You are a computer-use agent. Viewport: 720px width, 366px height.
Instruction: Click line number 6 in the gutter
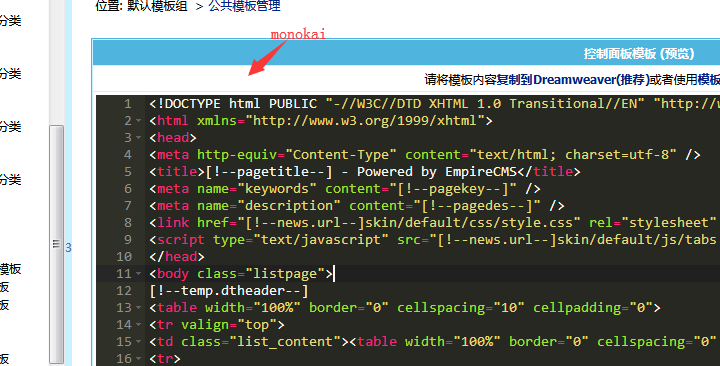pyautogui.click(x=128, y=189)
